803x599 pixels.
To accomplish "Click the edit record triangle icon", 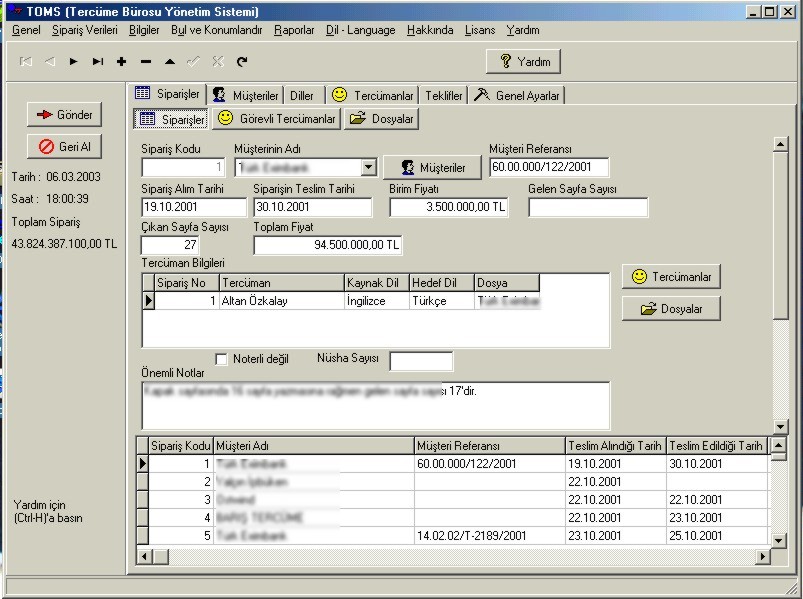I will 169,62.
